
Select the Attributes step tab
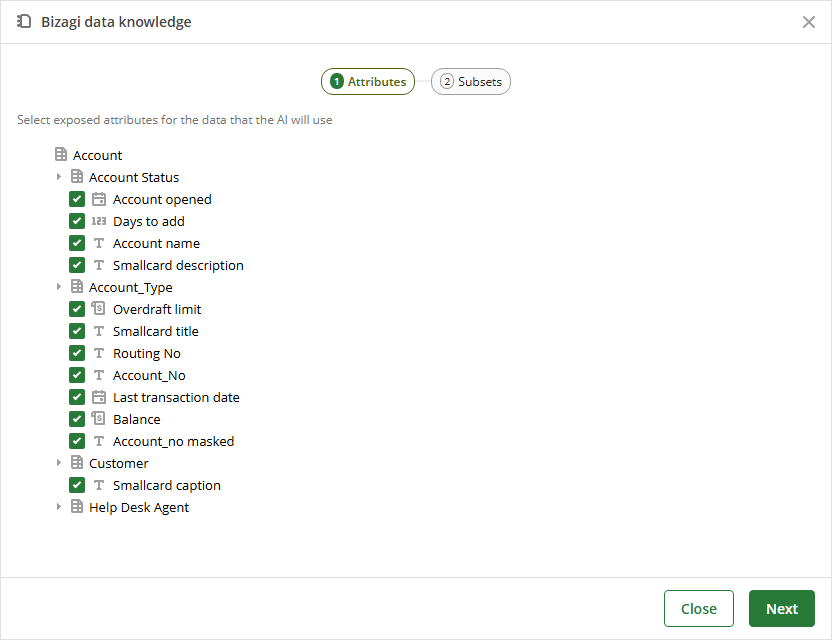[x=368, y=82]
